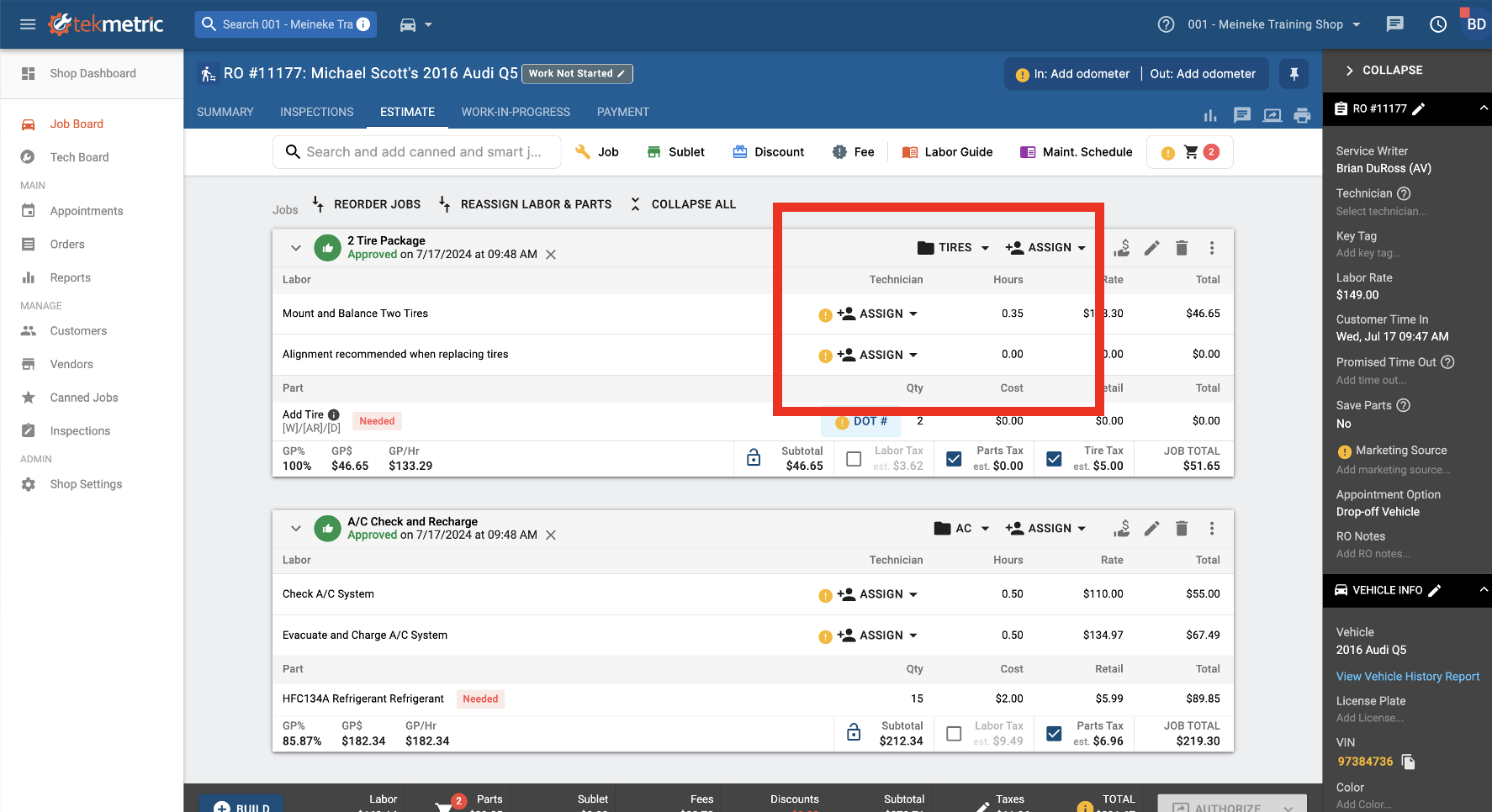Toggle lock icon on A/C job subtotal
Viewport: 1492px width, 812px height.
click(854, 733)
